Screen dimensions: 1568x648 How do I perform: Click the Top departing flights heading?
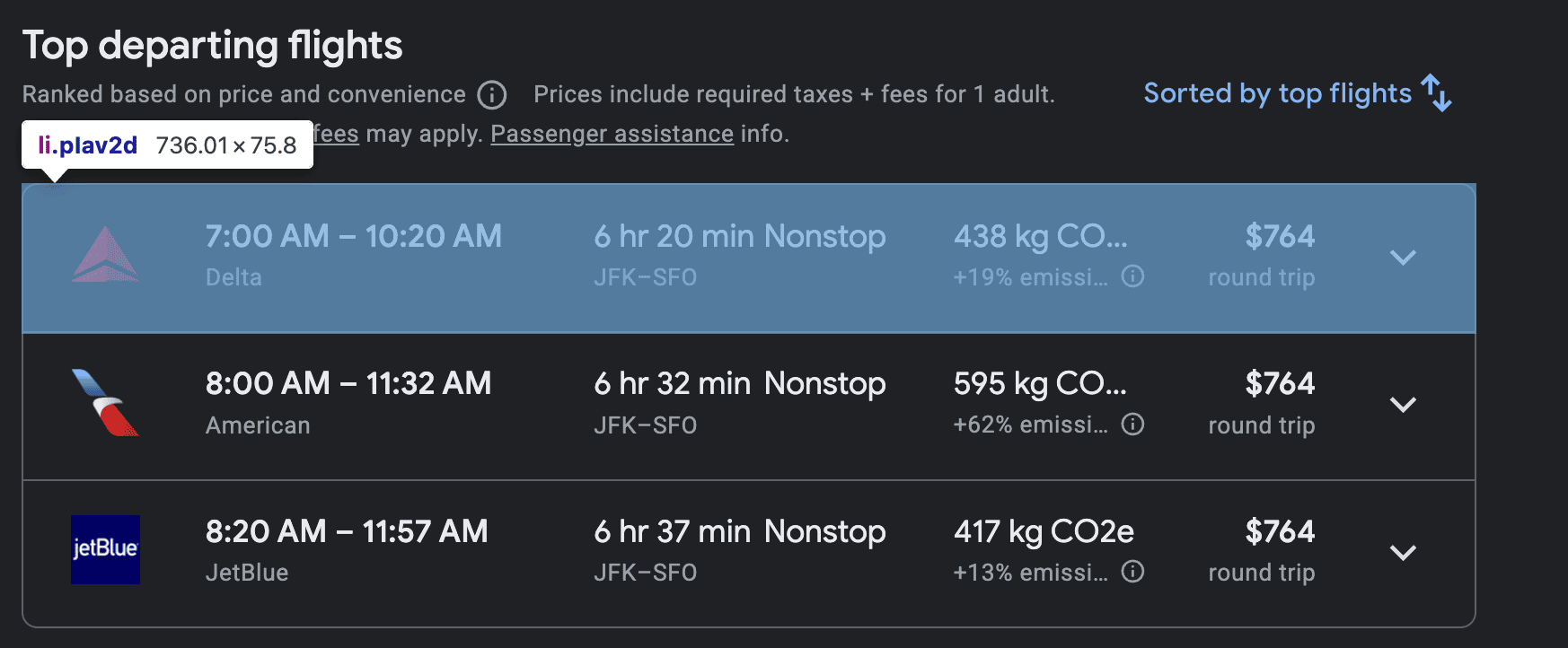213,45
